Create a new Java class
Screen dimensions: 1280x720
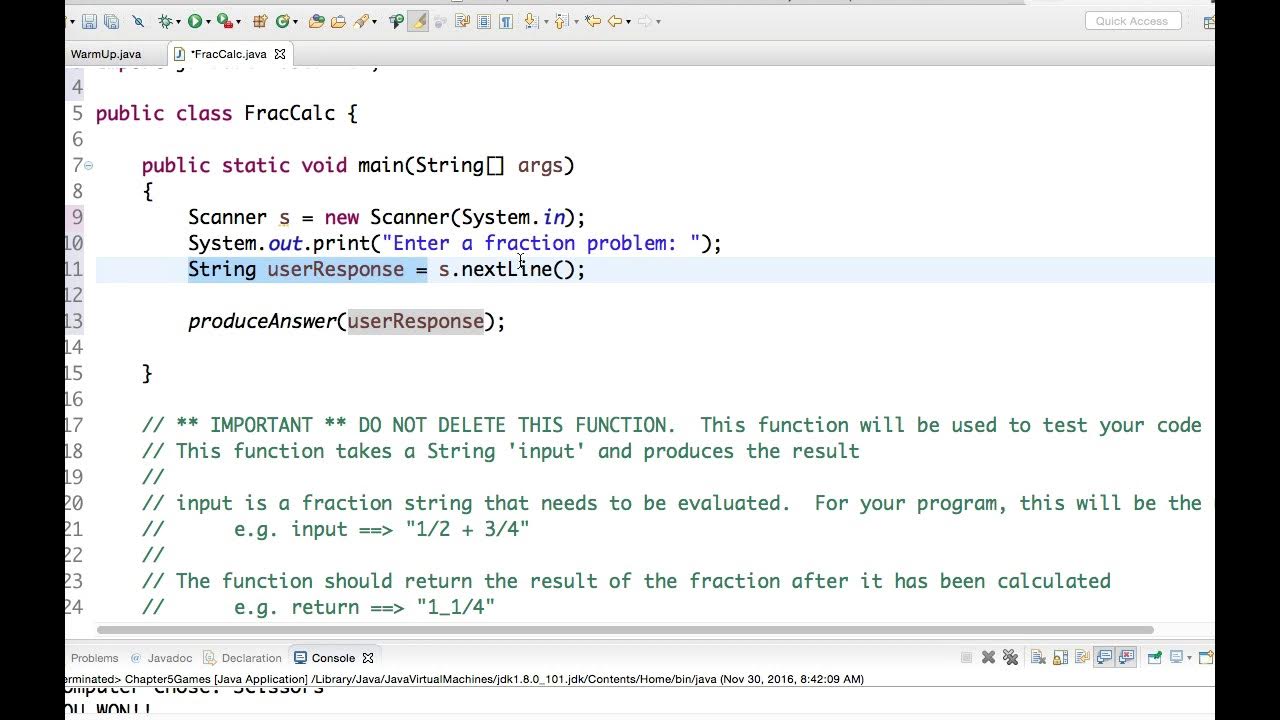coord(282,21)
